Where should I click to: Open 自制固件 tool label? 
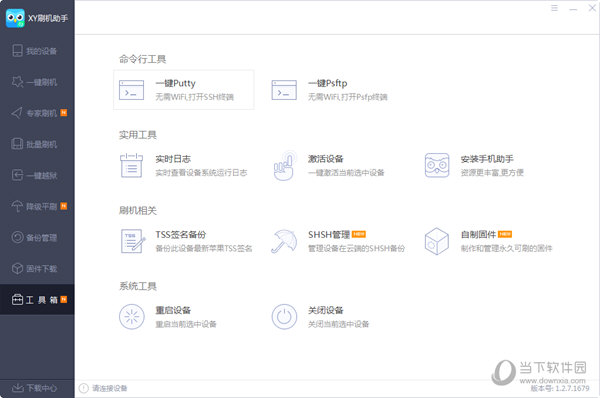478,235
